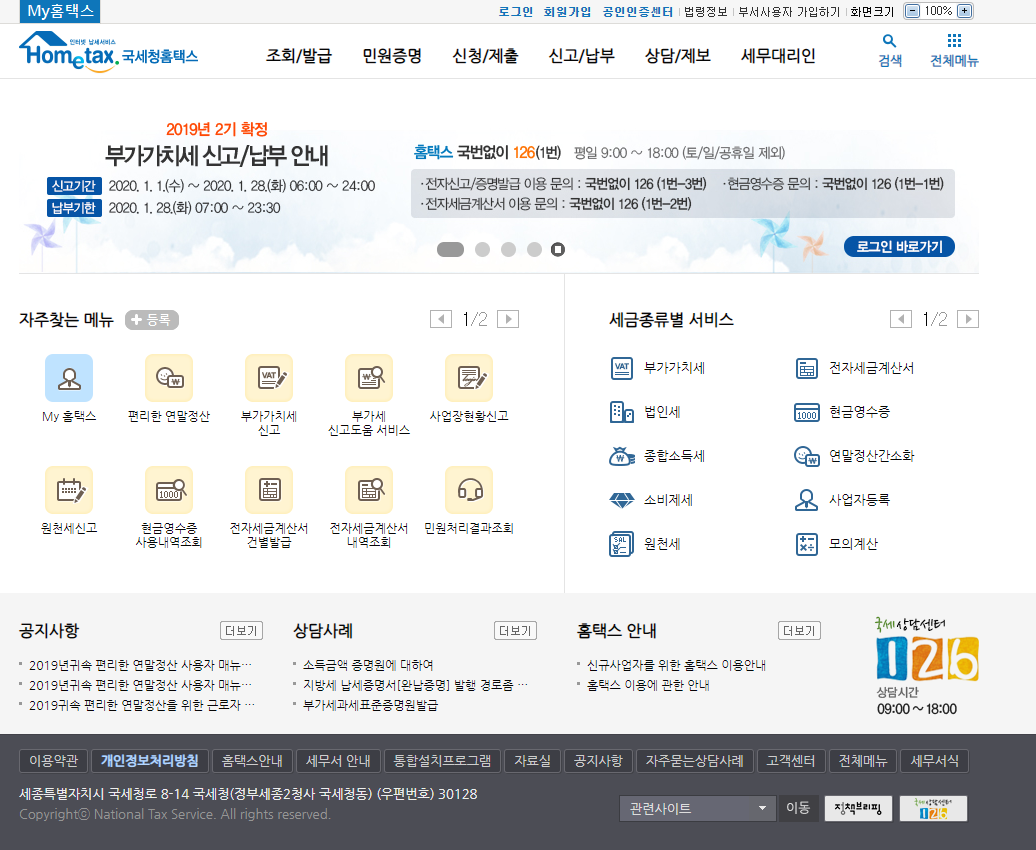Open the 관련사이트 dropdown
Screen dimensions: 1036x850
pos(697,808)
